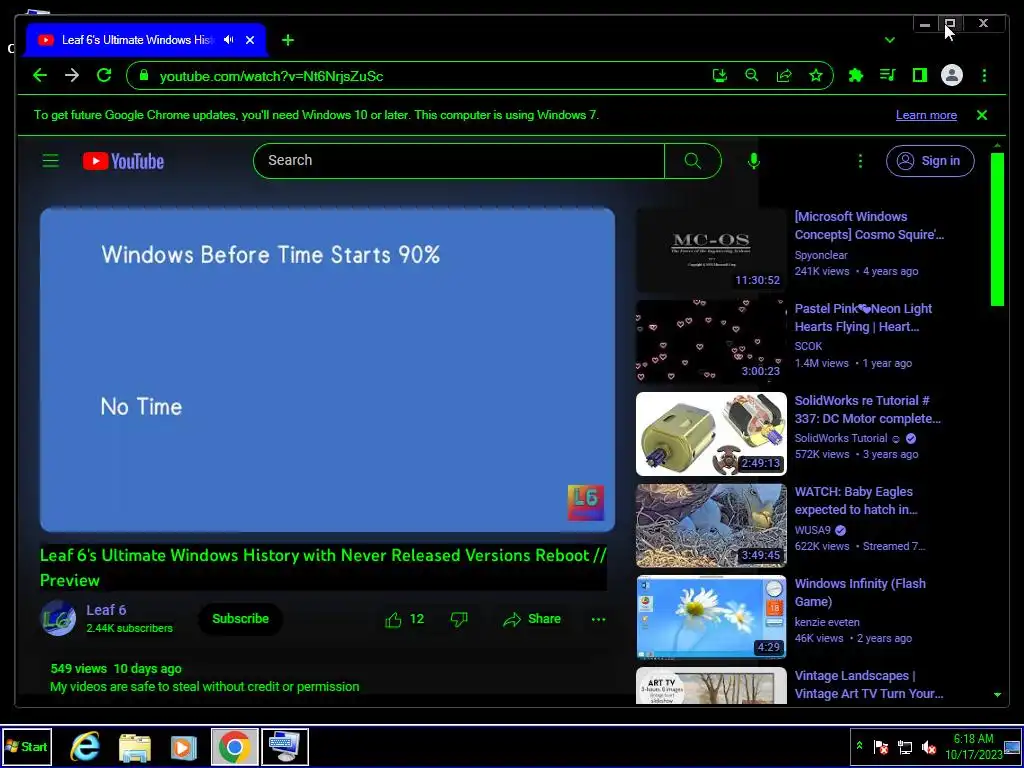1024x768 pixels.
Task: Click the green page scrollbar thumb
Action: pyautogui.click(x=997, y=229)
